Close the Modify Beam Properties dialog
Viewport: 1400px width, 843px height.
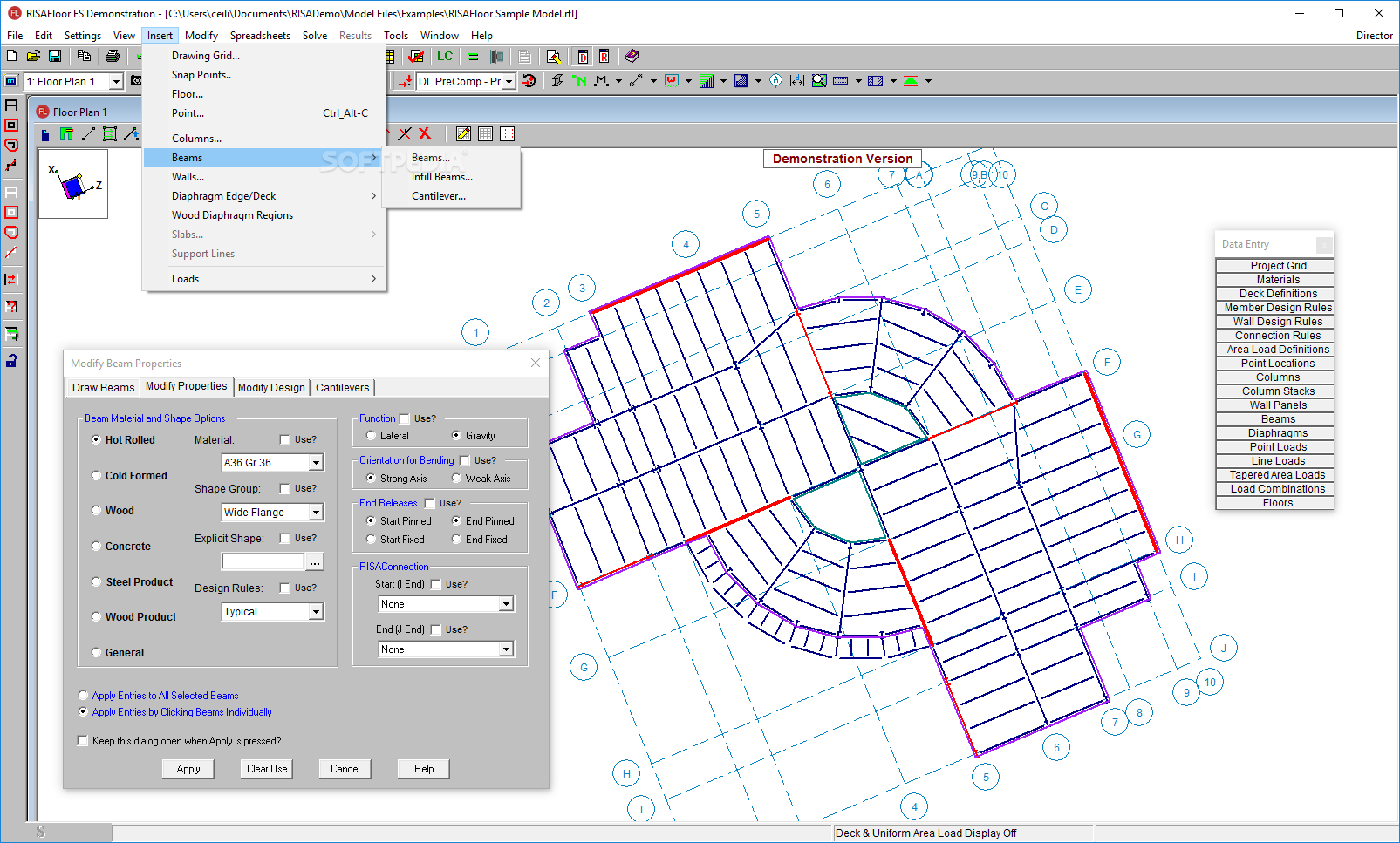click(536, 363)
